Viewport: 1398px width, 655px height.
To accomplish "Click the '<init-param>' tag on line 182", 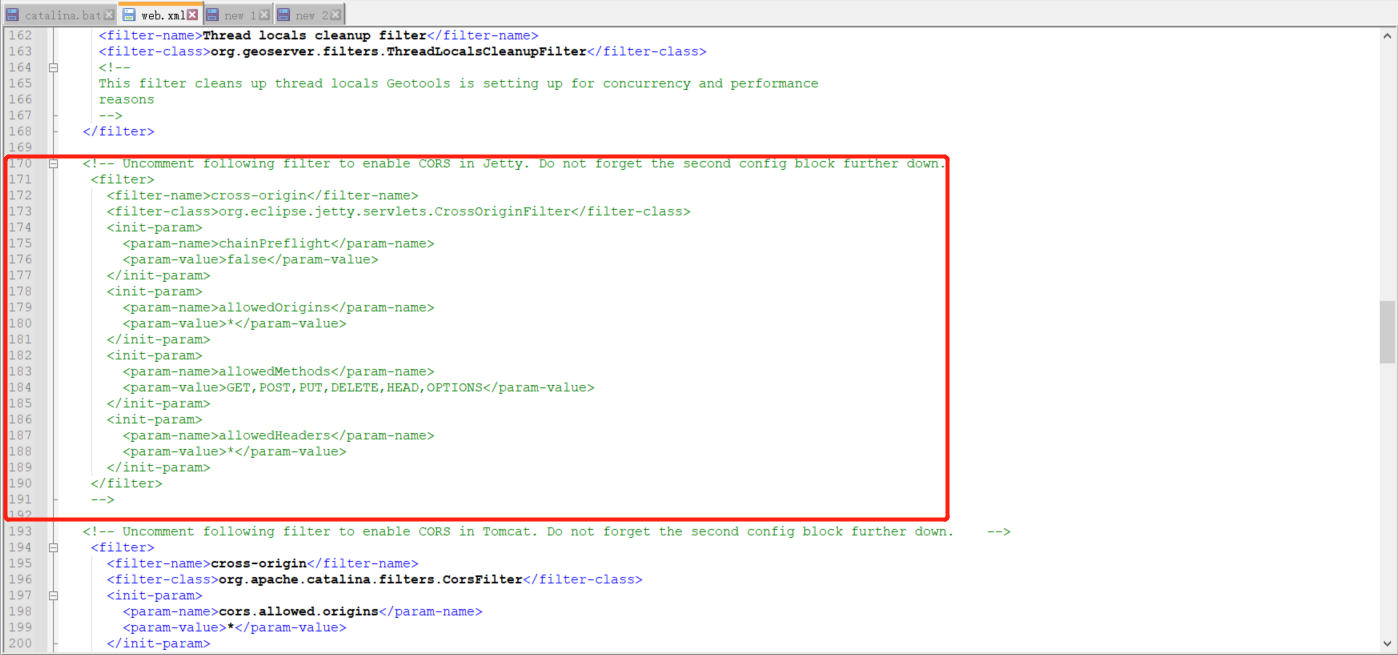I will (x=154, y=356).
